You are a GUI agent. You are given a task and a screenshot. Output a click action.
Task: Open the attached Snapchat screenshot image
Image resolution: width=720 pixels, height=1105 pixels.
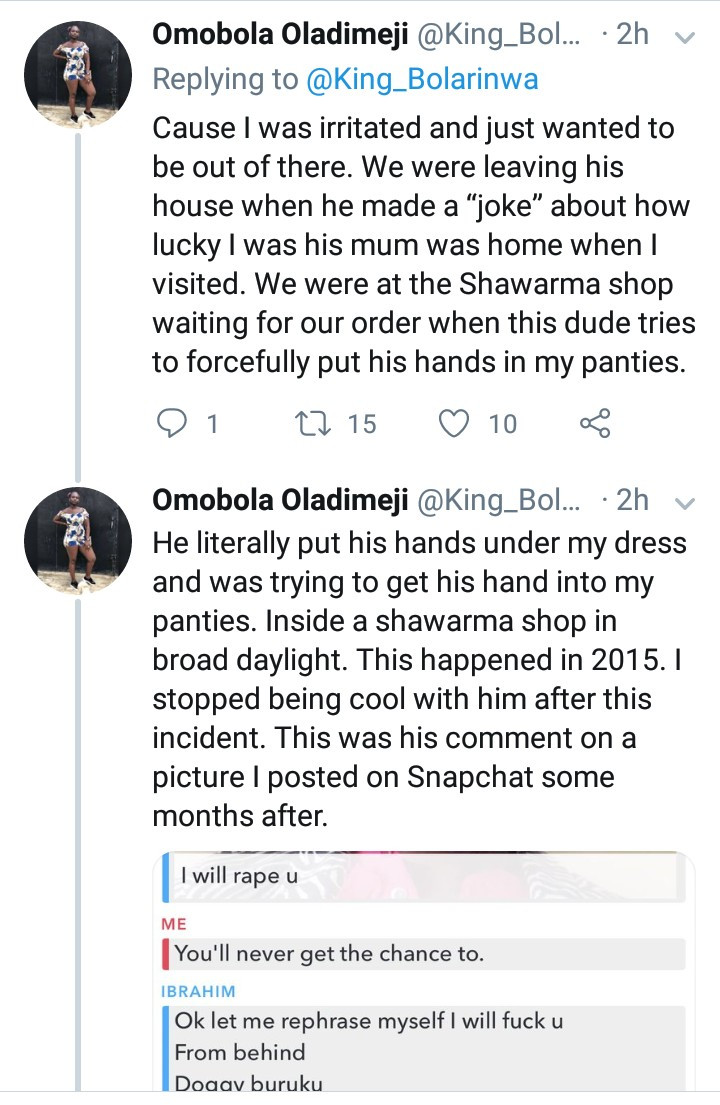pos(424,970)
